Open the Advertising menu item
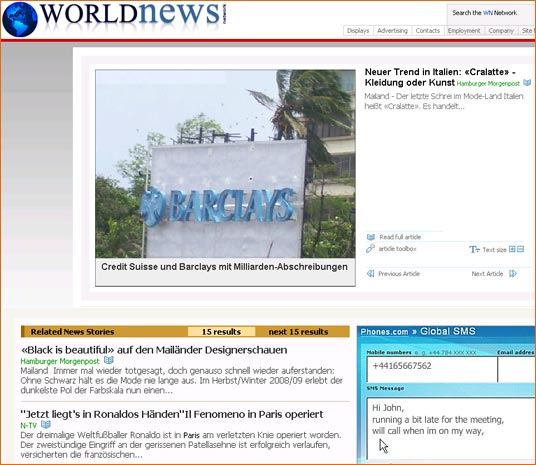 click(392, 31)
